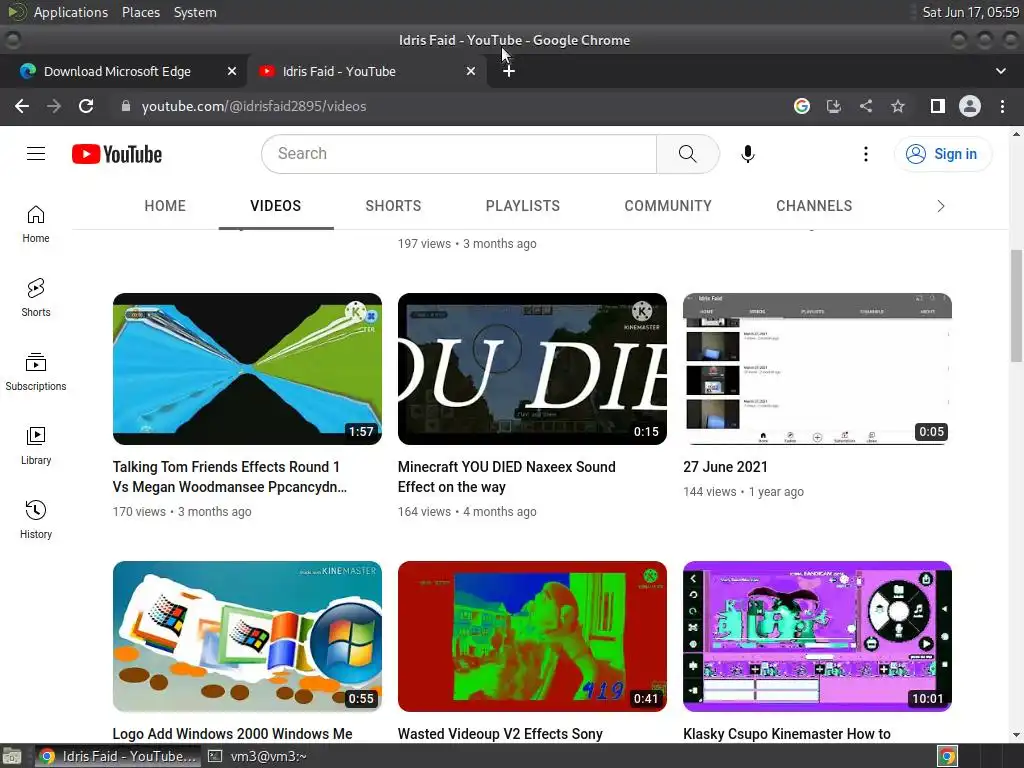The image size is (1024, 768).
Task: Open a new tab with plus button
Action: coord(509,71)
